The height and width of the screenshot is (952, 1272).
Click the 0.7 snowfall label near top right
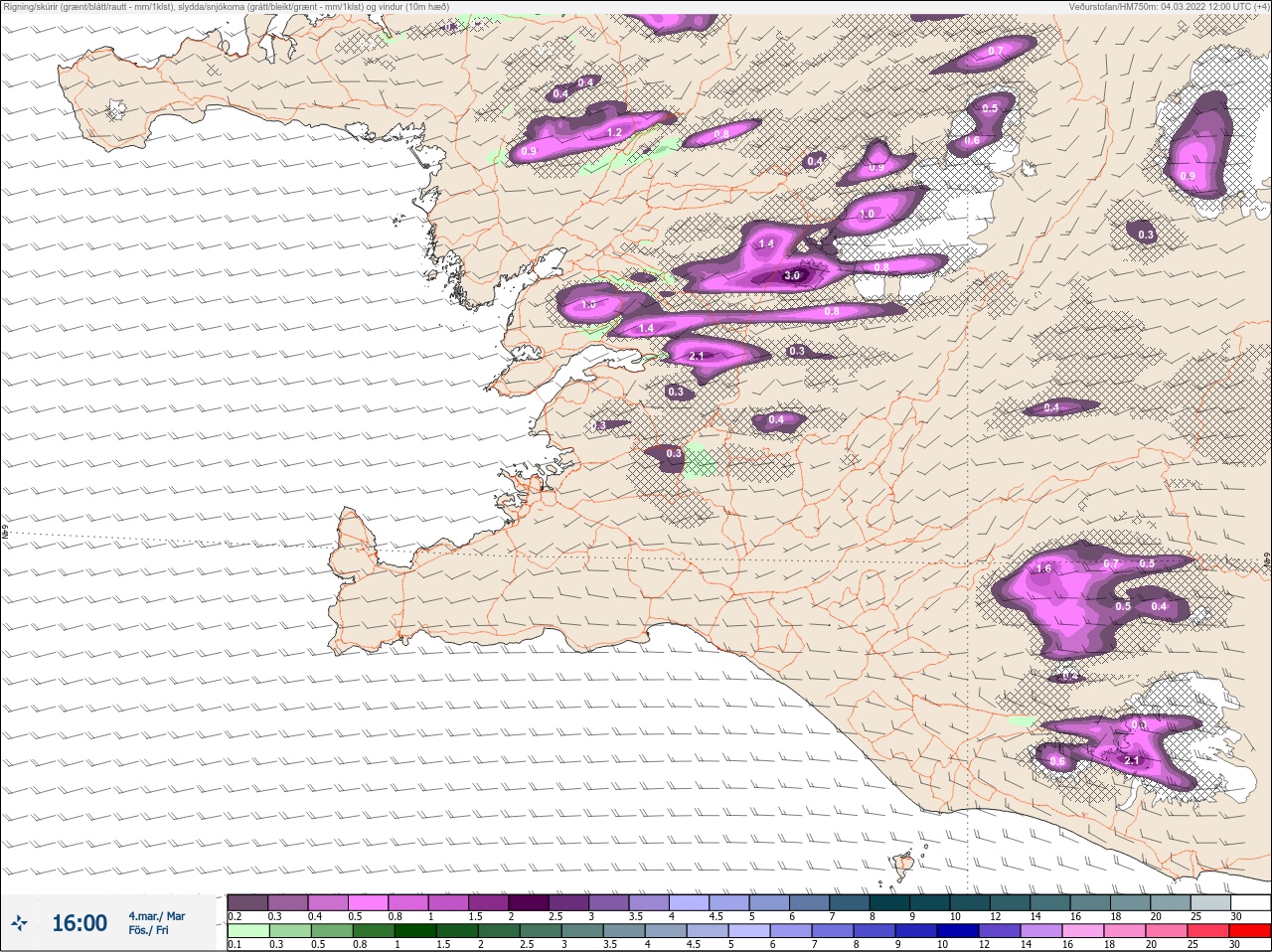[996, 51]
